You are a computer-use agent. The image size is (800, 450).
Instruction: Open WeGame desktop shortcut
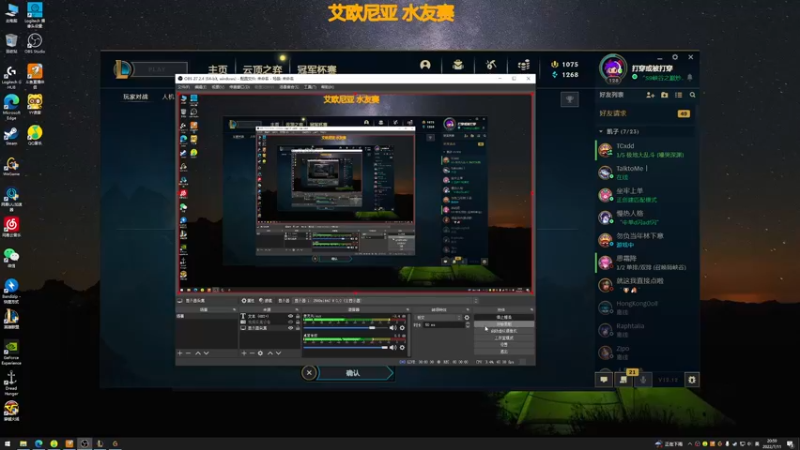pyautogui.click(x=11, y=167)
